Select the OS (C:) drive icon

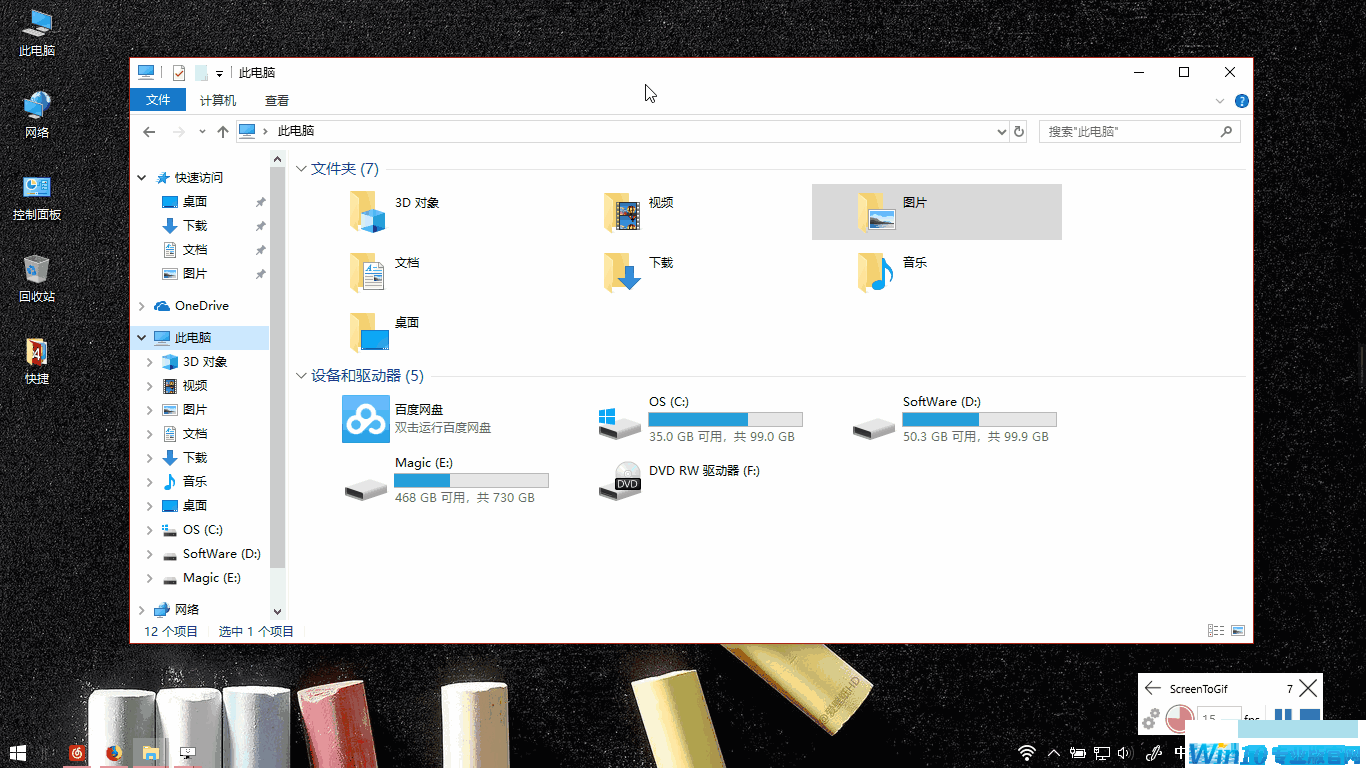tap(620, 420)
